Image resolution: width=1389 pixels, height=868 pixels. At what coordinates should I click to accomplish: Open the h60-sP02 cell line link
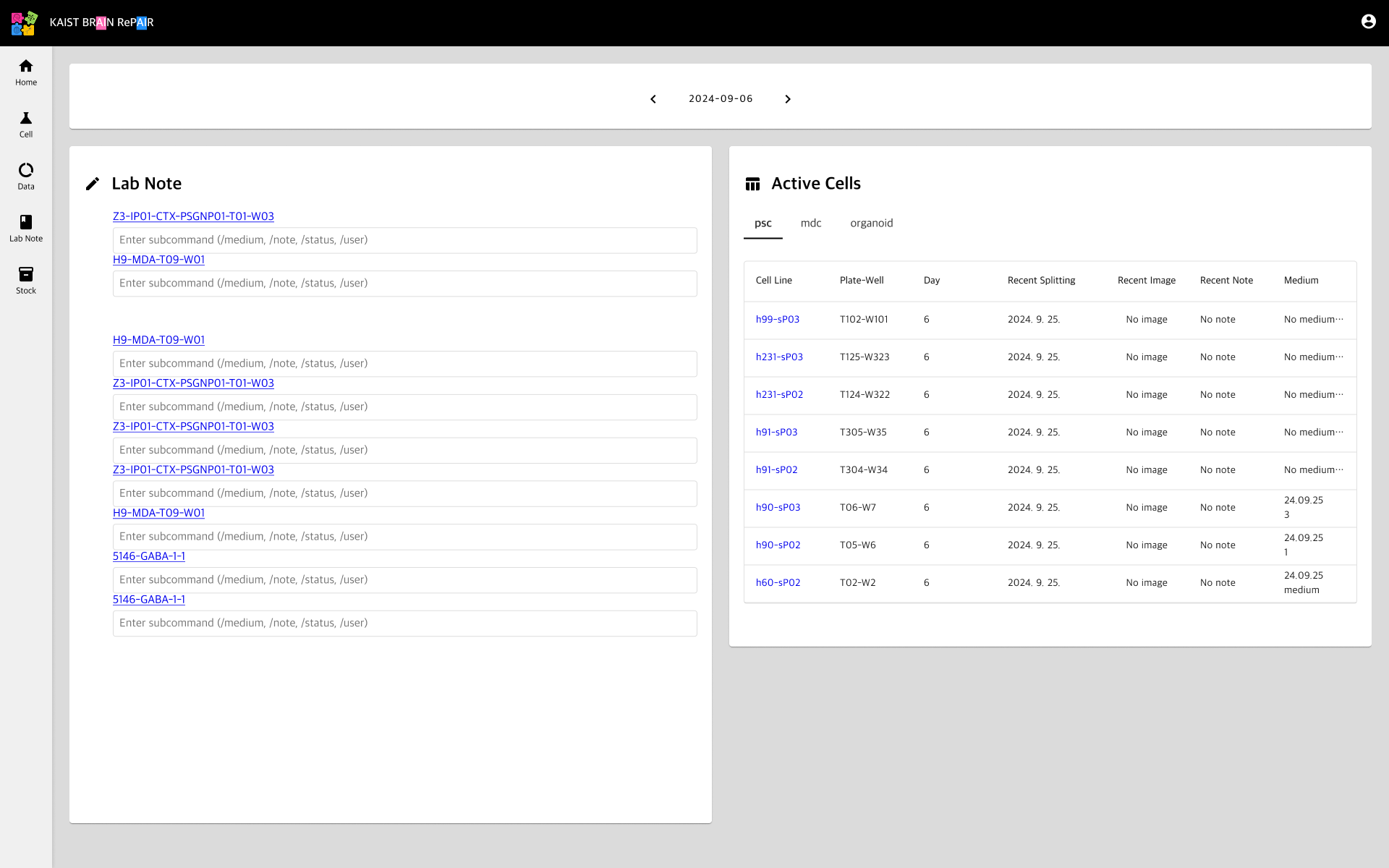point(778,583)
